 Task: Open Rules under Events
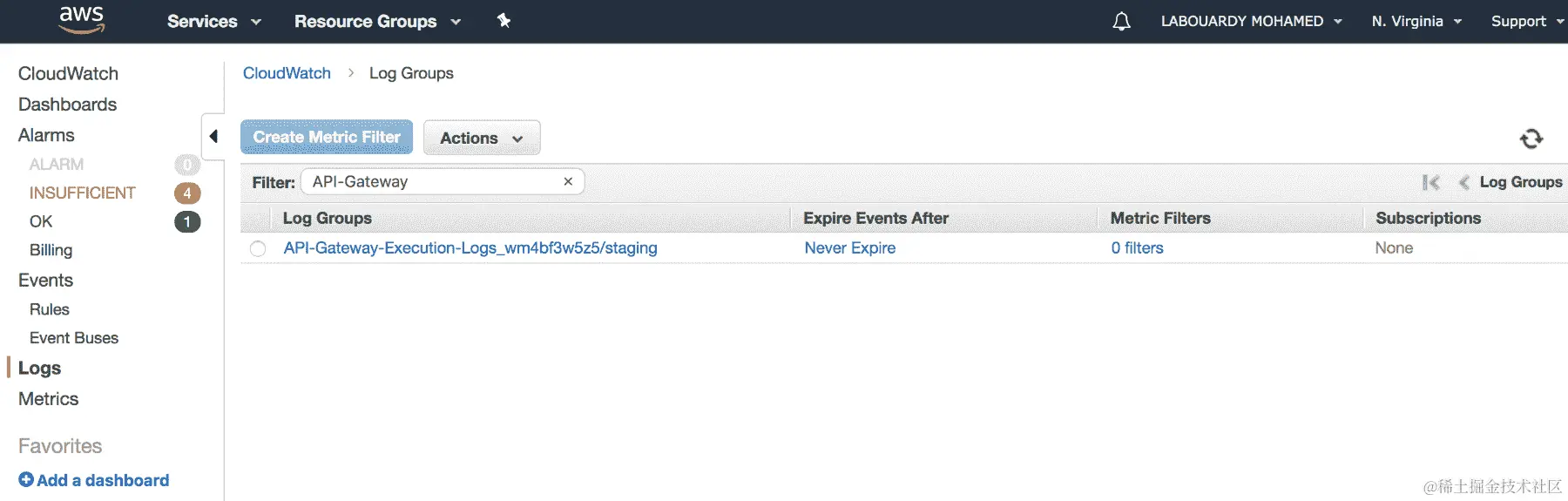click(x=50, y=309)
